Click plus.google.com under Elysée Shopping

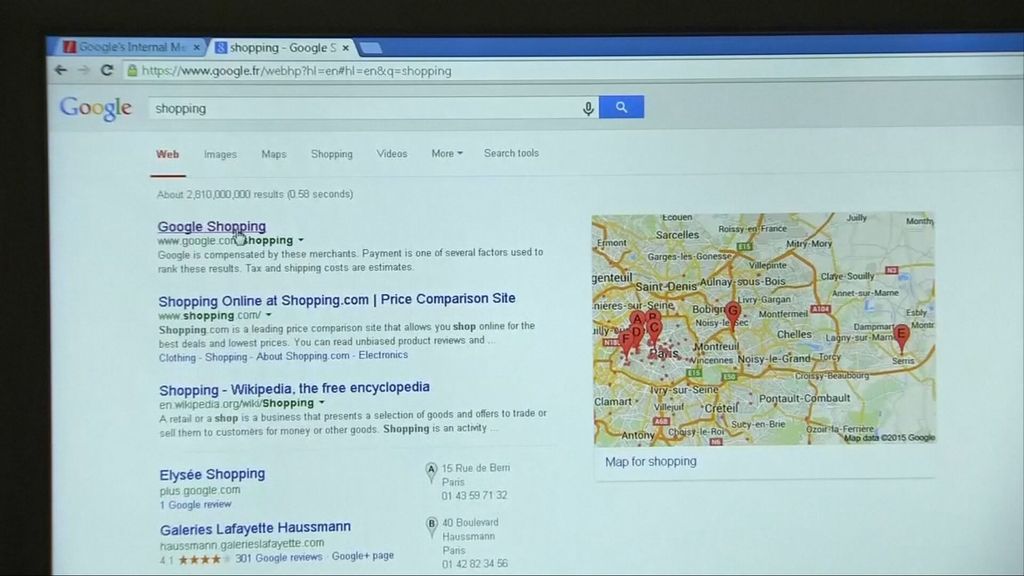[200, 490]
